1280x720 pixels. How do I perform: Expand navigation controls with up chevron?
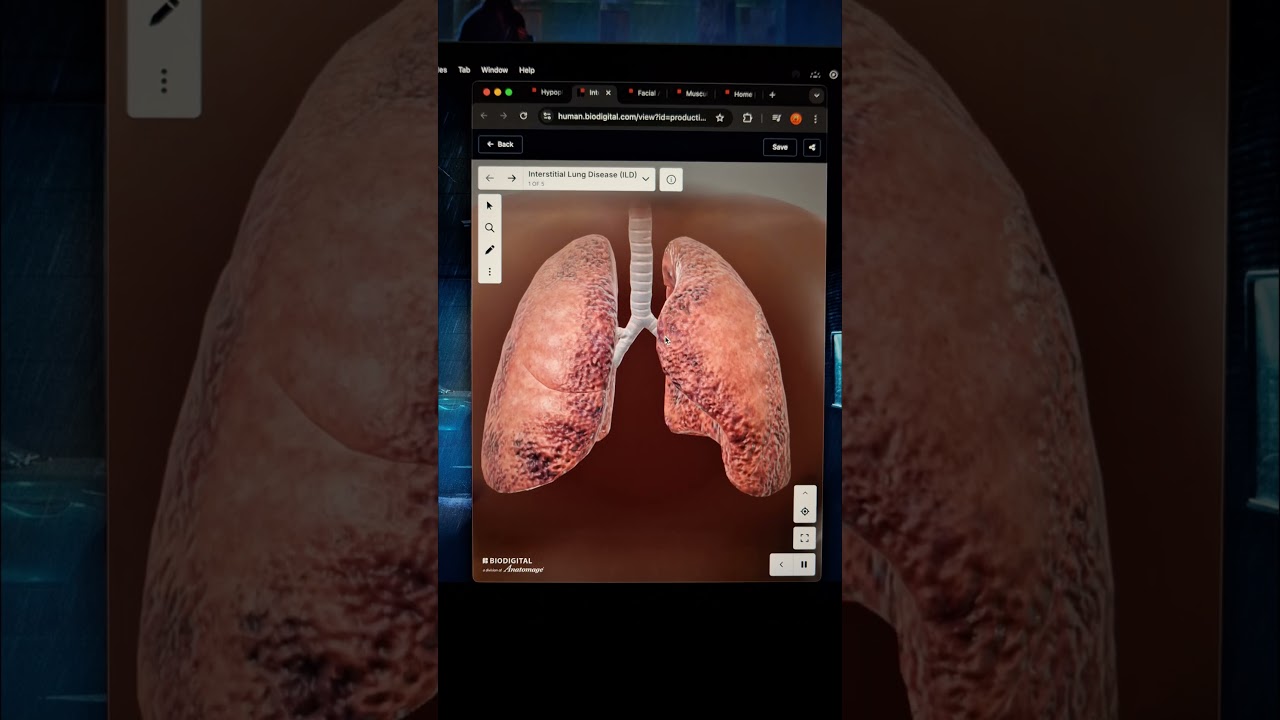click(x=805, y=493)
